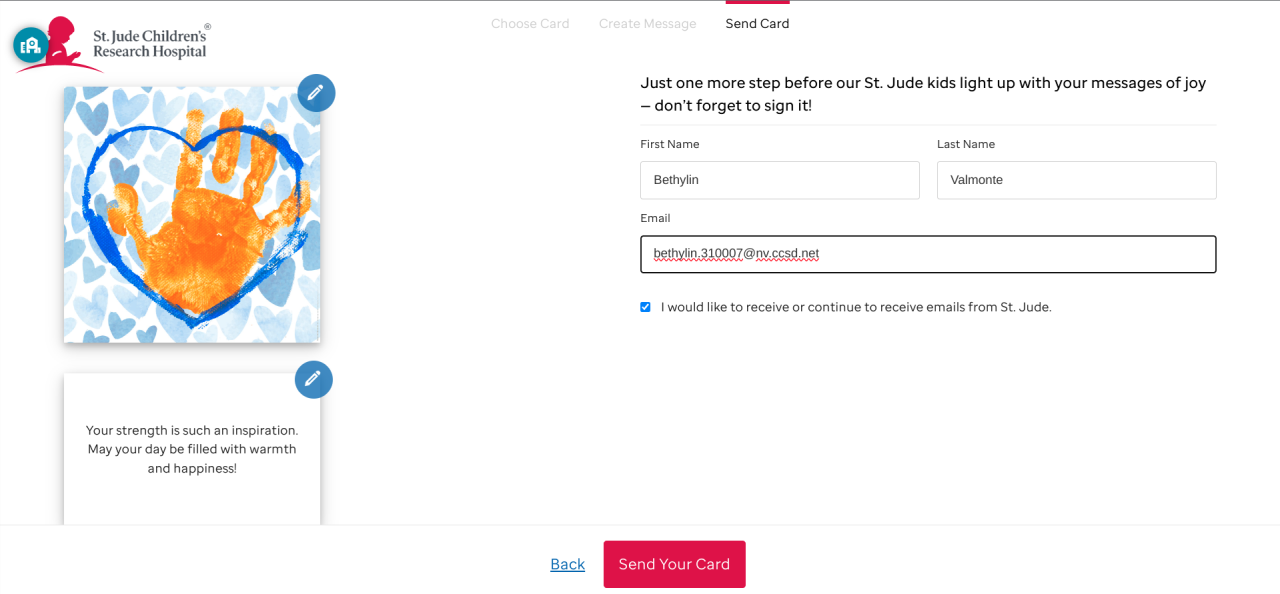Follow the Back link
Viewport: 1280px width, 594px height.
pyautogui.click(x=567, y=564)
